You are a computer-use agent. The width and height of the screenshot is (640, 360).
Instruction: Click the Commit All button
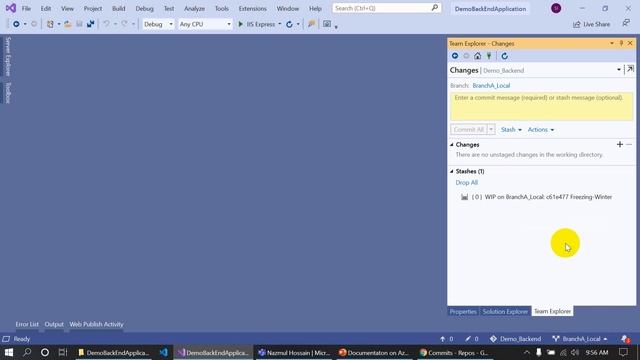[469, 129]
